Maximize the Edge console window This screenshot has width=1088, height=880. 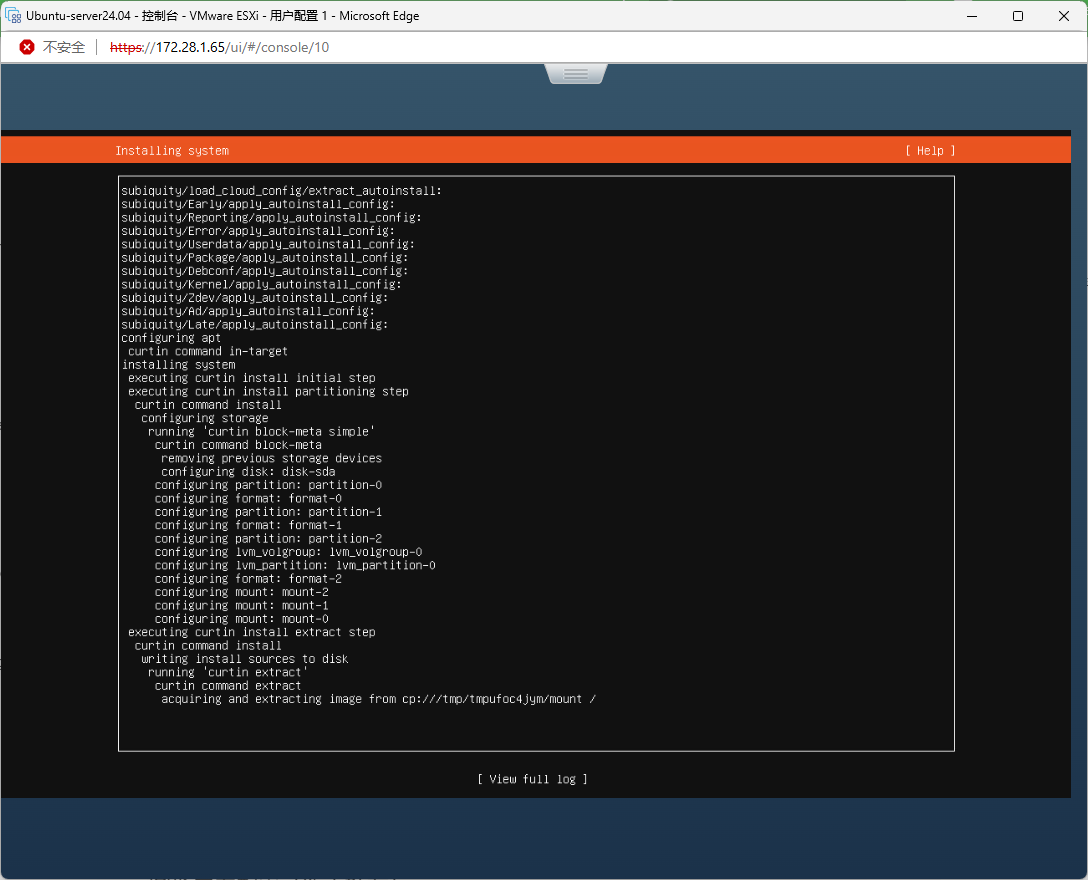coord(1017,16)
